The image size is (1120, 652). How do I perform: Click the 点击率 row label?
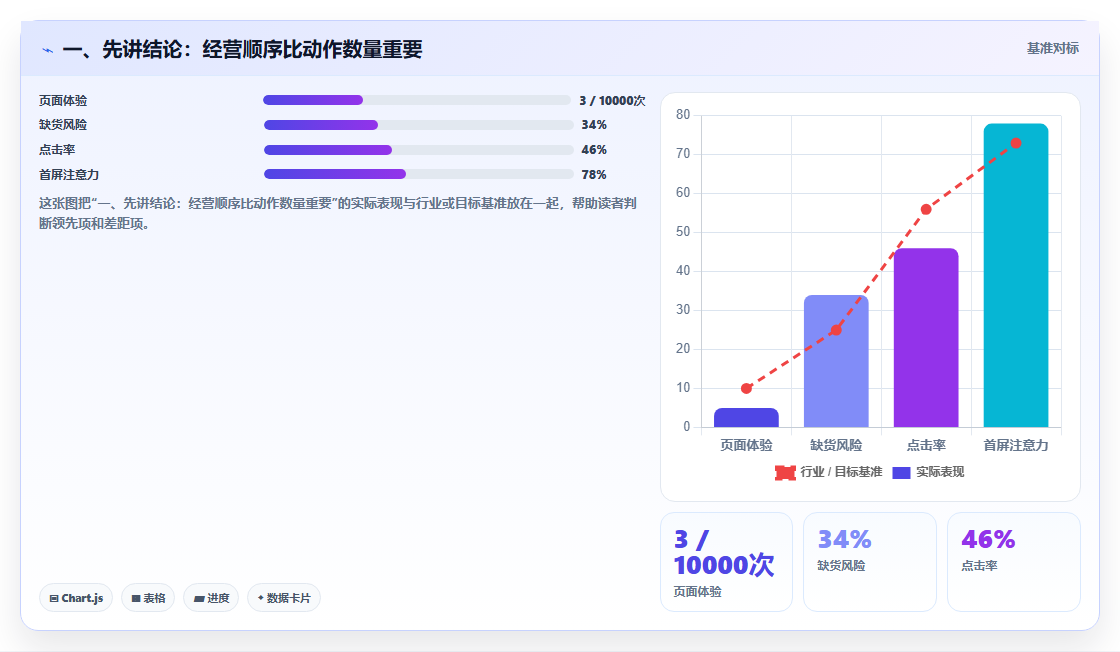[57, 150]
